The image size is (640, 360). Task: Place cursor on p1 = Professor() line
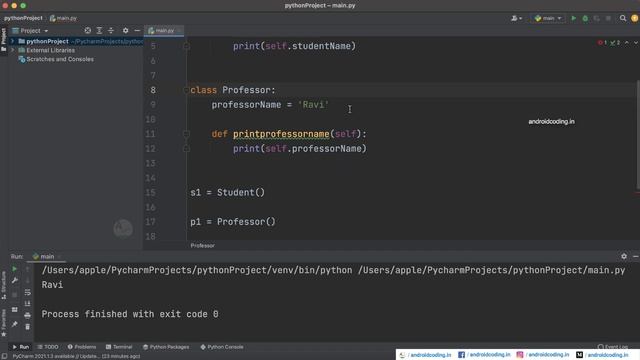tap(233, 222)
